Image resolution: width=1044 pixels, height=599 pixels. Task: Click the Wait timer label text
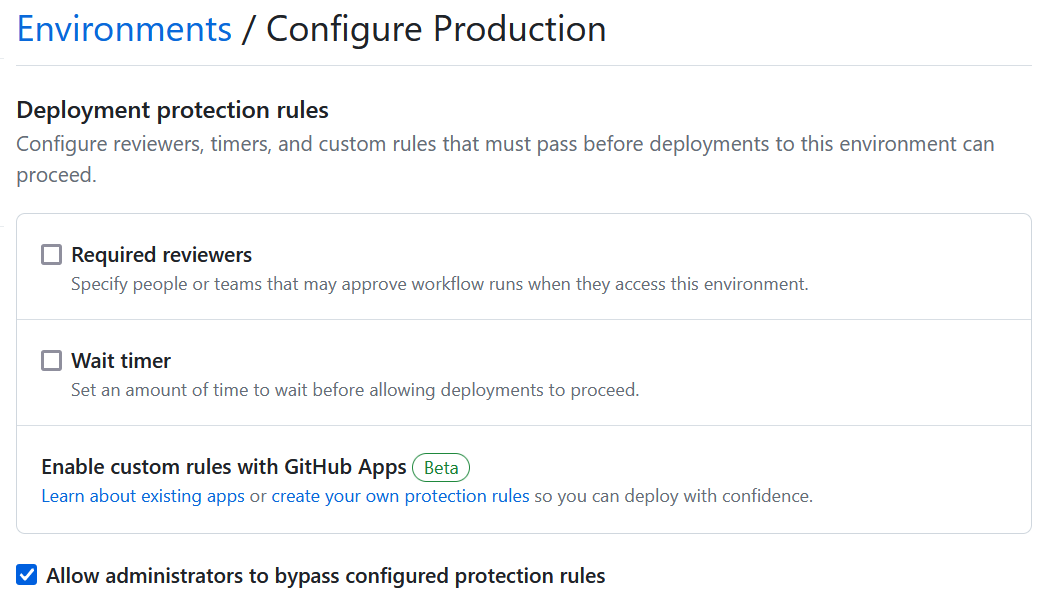[x=121, y=361]
